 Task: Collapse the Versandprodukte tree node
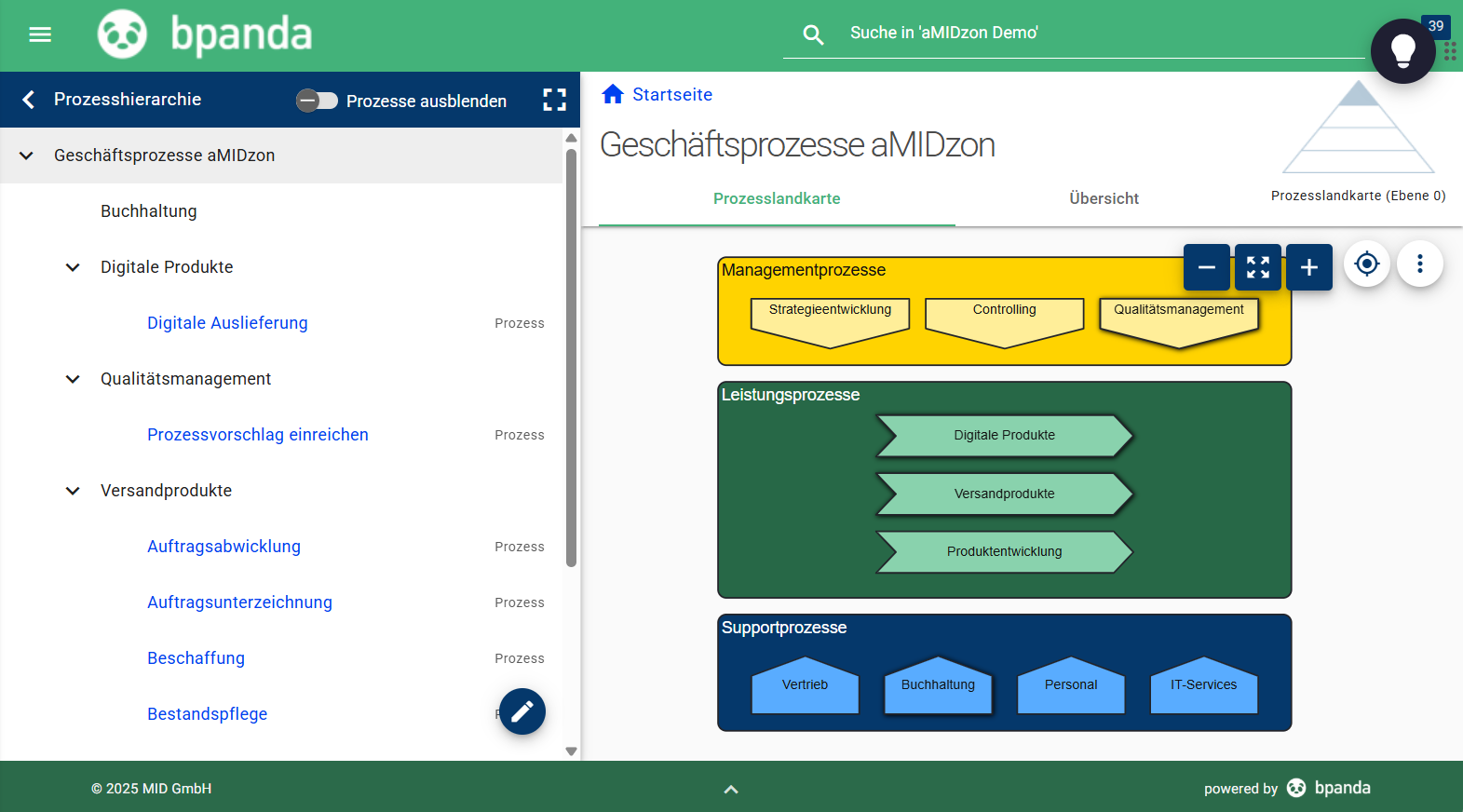tap(73, 491)
